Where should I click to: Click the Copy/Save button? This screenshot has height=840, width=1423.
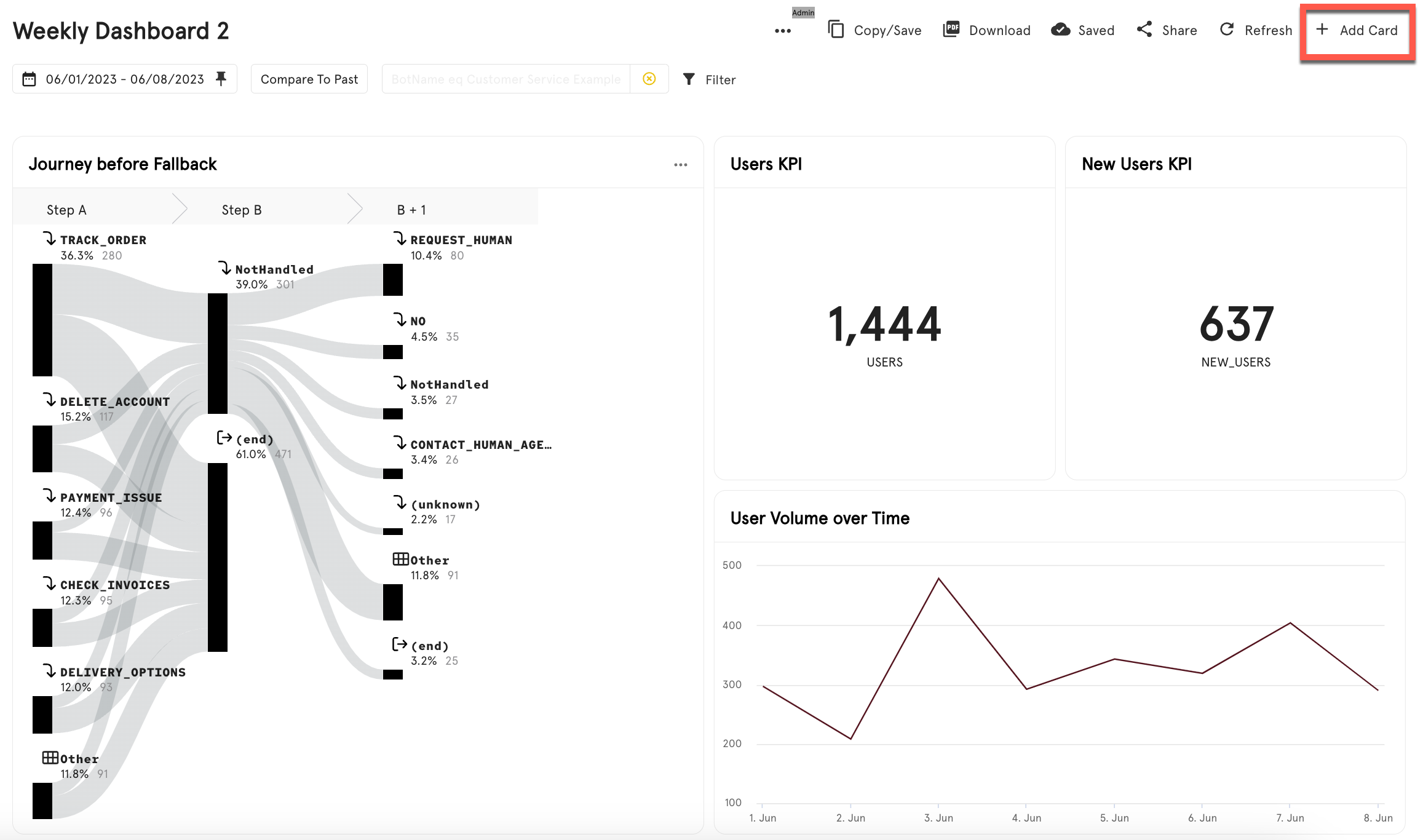point(874,30)
